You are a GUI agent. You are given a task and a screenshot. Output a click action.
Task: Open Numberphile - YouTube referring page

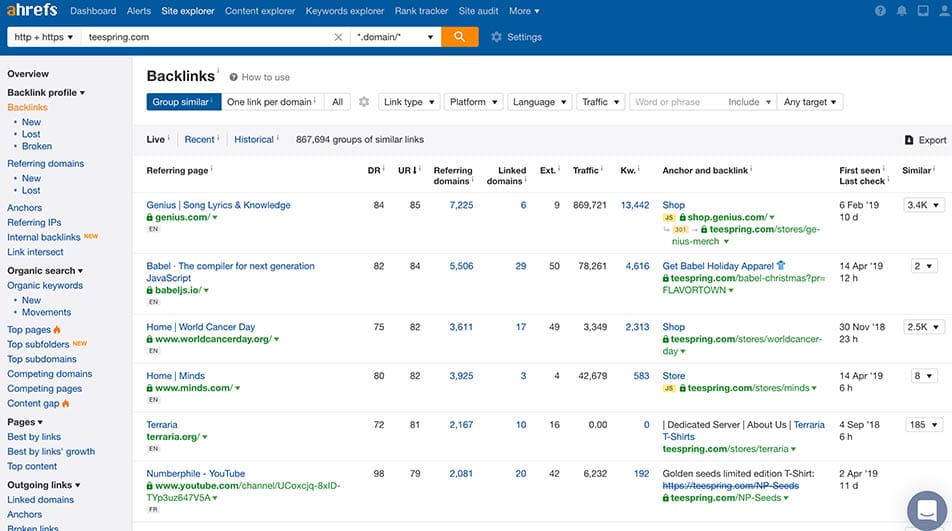click(x=196, y=474)
